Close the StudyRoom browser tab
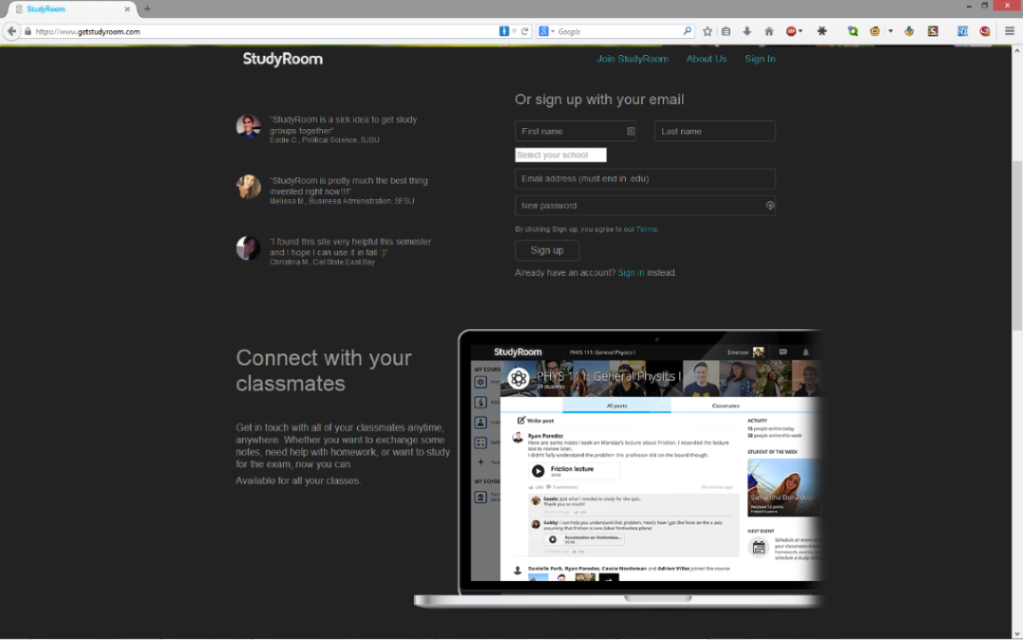This screenshot has width=1023, height=640. coord(127,9)
